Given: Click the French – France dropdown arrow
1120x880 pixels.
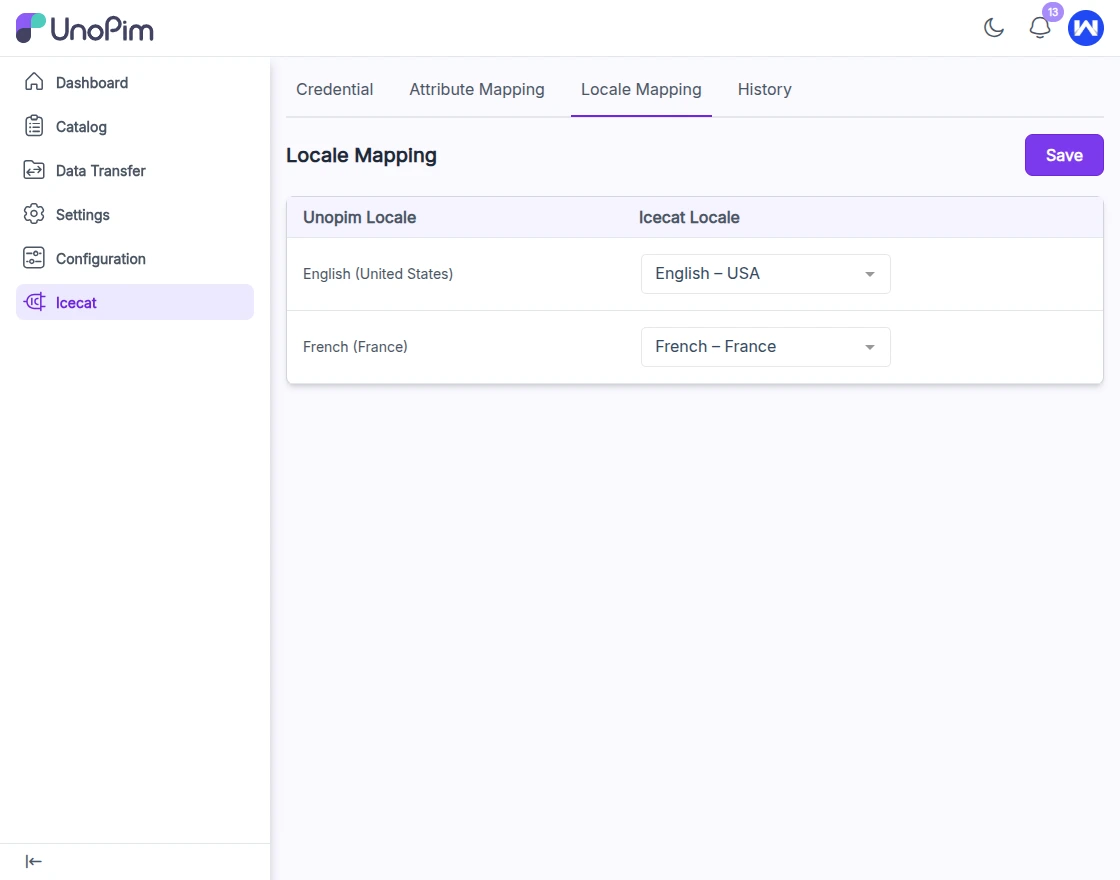Looking at the screenshot, I should (869, 347).
